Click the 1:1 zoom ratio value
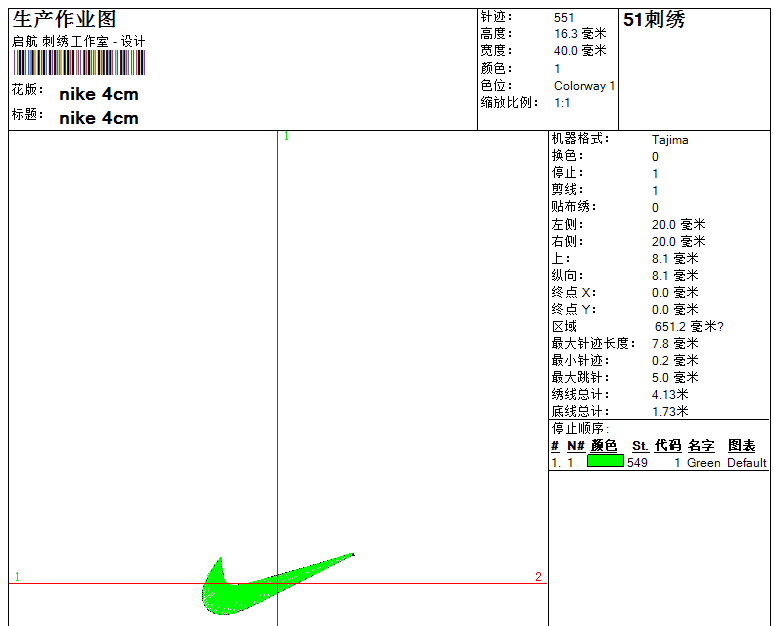Image resolution: width=774 pixels, height=626 pixels. [x=563, y=103]
